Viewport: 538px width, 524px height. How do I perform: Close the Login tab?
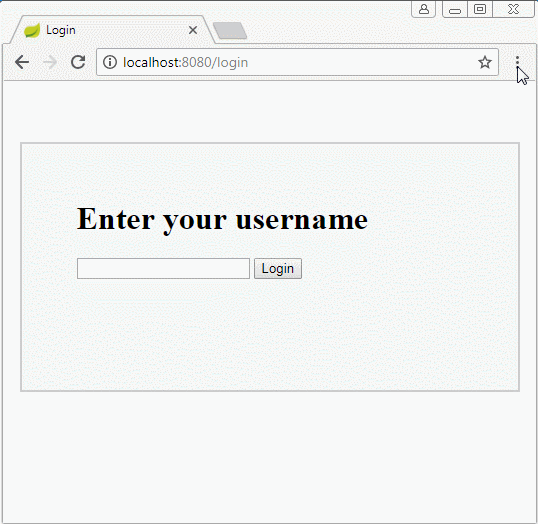pos(193,30)
